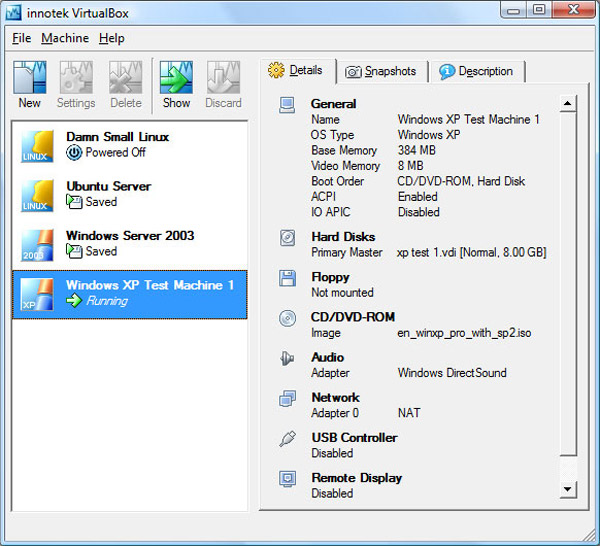600x546 pixels.
Task: Click the Ubuntu Server Linux OS icon
Action: pyautogui.click(x=37, y=195)
